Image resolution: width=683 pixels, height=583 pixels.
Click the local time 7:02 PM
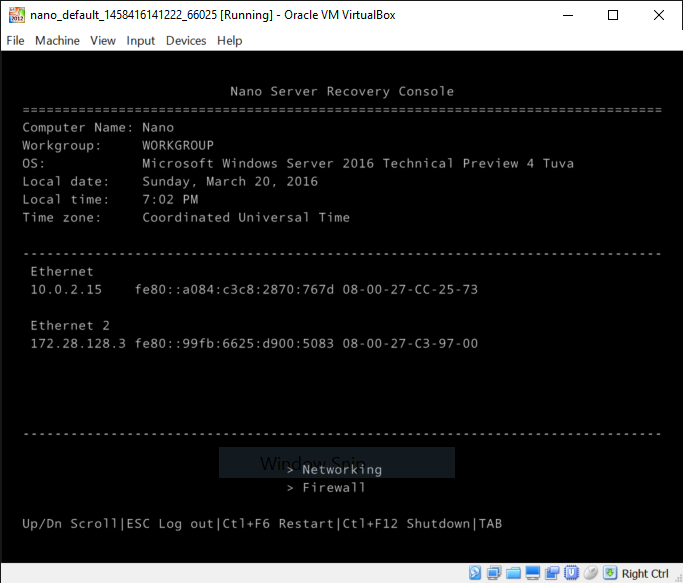[x=170, y=199]
